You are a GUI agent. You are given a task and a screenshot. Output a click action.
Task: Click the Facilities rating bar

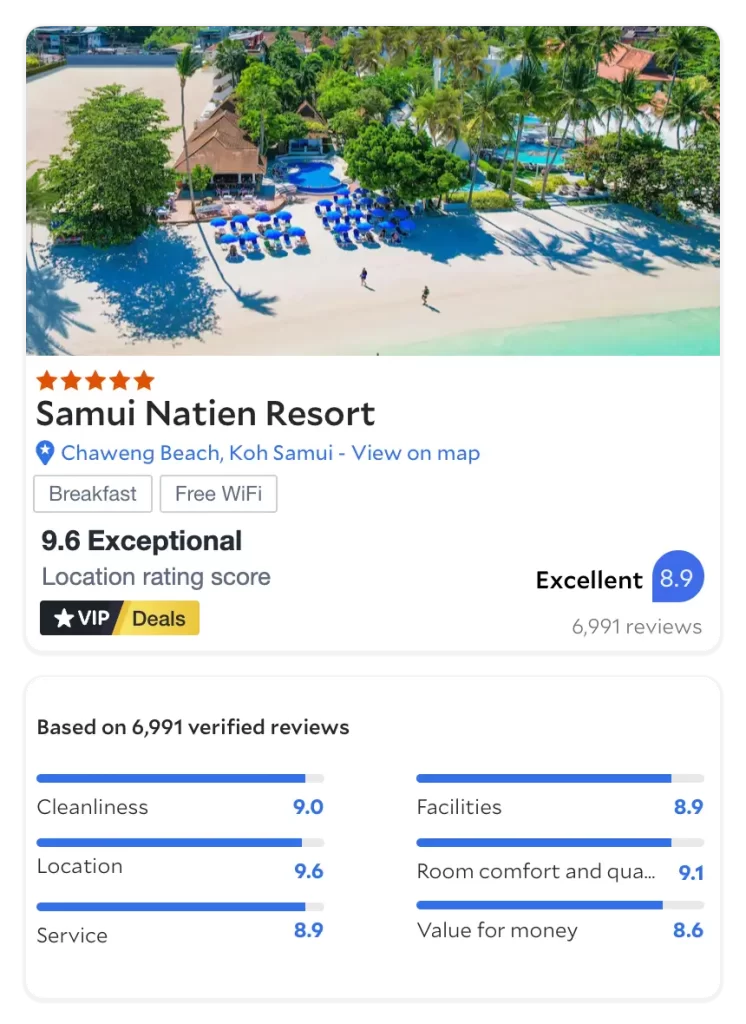pyautogui.click(x=560, y=778)
